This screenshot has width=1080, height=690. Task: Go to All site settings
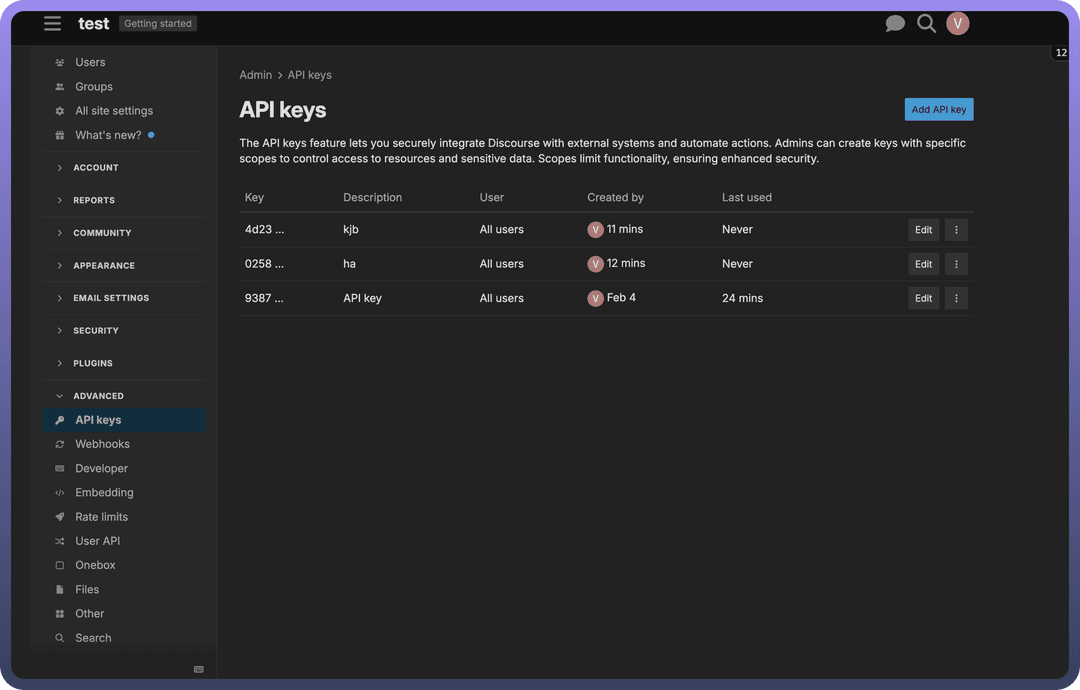(114, 111)
